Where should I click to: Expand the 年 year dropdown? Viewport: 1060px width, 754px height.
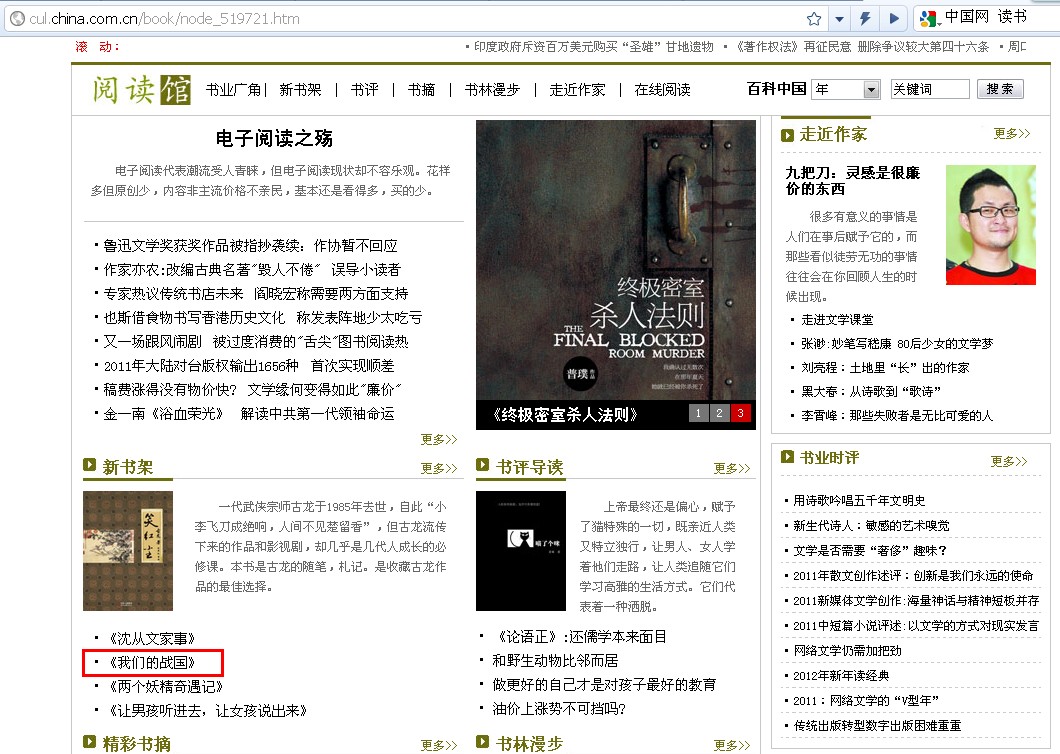(846, 89)
